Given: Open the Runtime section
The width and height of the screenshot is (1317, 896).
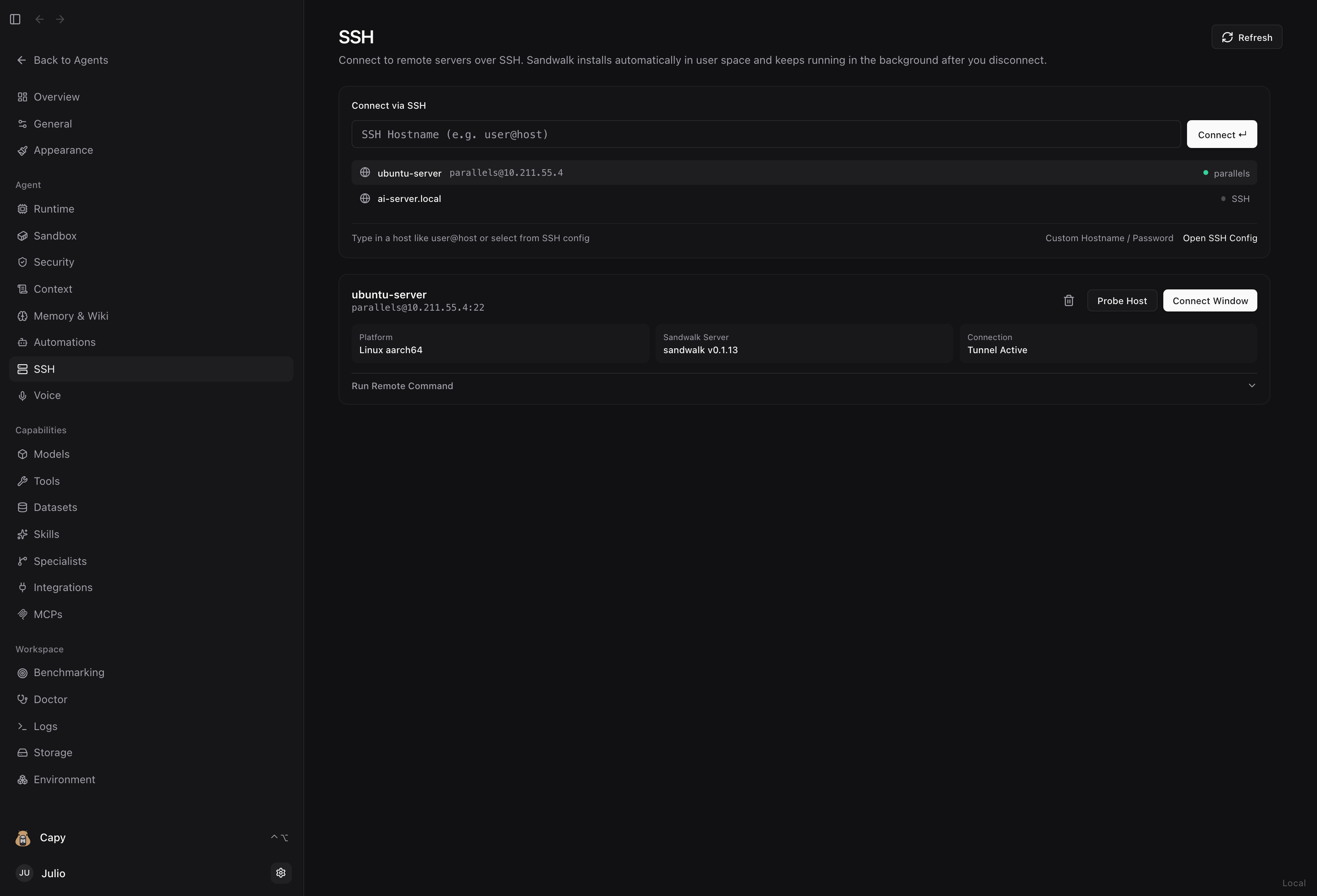Looking at the screenshot, I should [x=151, y=208].
